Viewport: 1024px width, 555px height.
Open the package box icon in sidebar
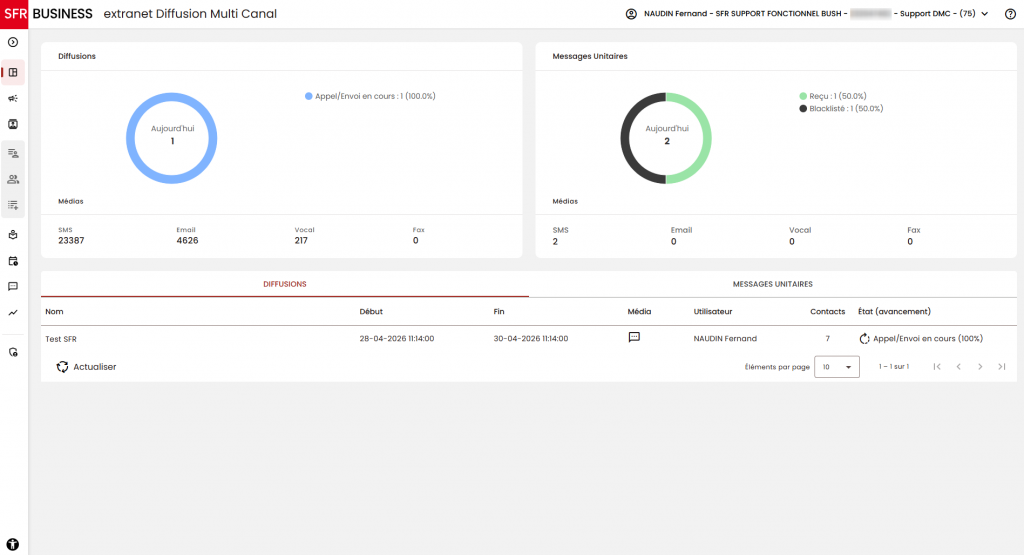13,235
